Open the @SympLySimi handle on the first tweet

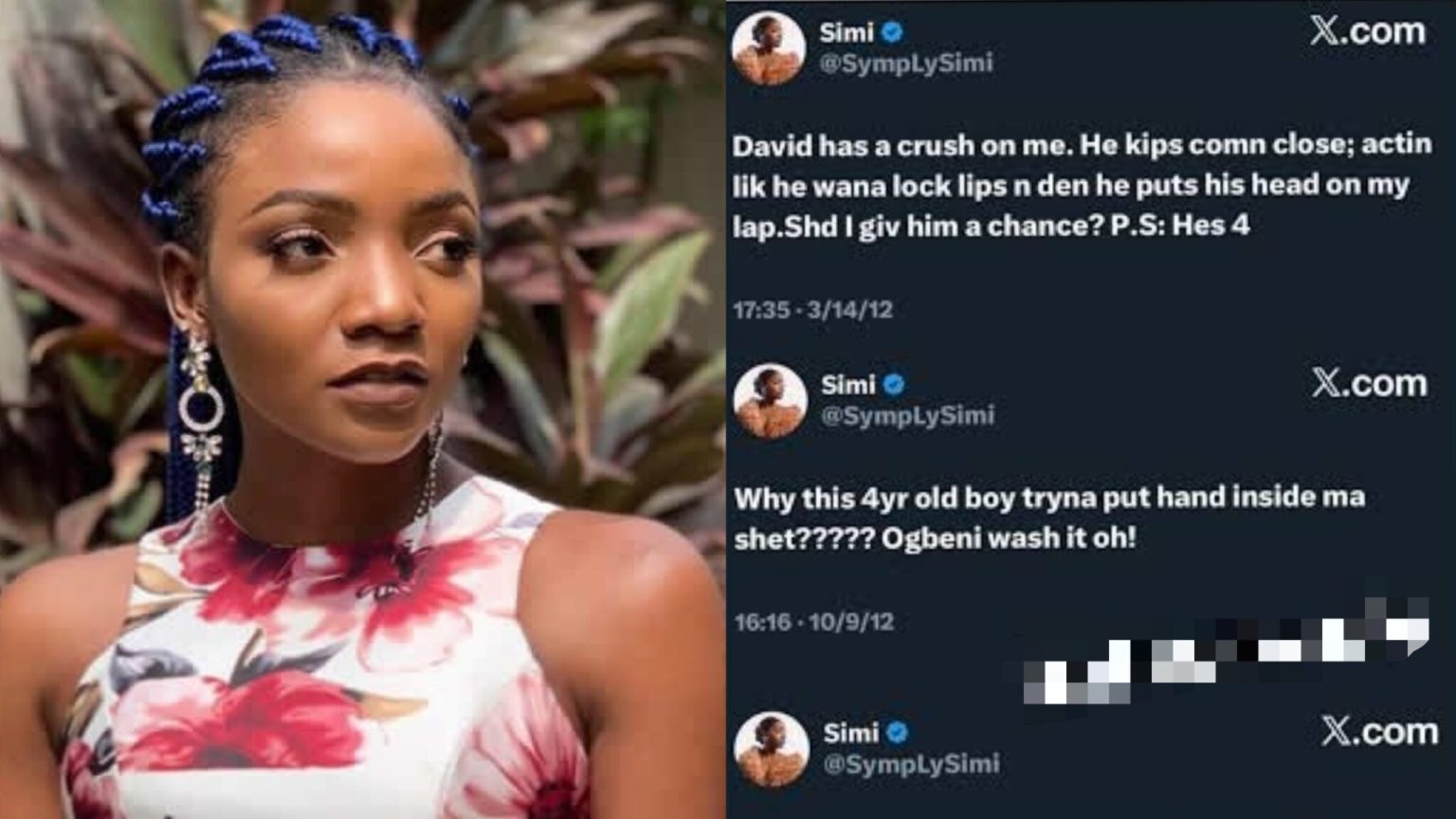coord(905,64)
